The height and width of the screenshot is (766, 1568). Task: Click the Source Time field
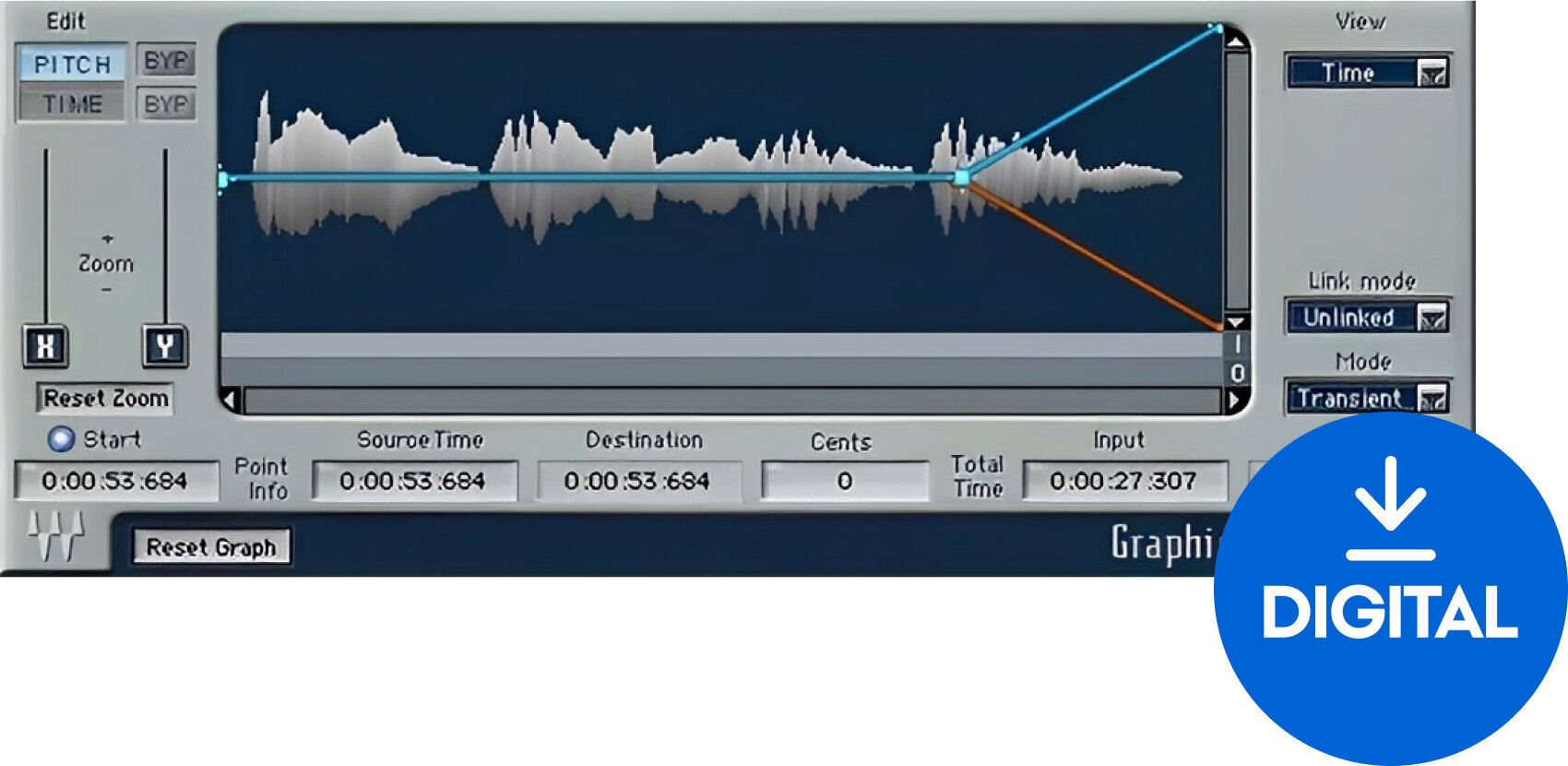[413, 481]
